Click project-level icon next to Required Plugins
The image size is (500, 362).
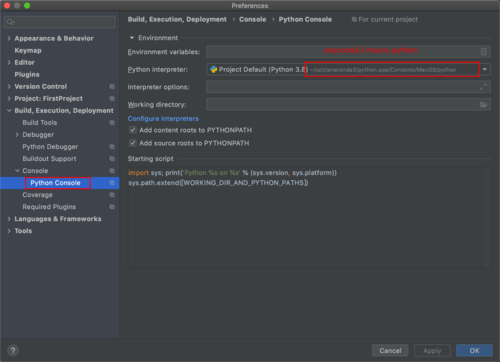click(112, 207)
